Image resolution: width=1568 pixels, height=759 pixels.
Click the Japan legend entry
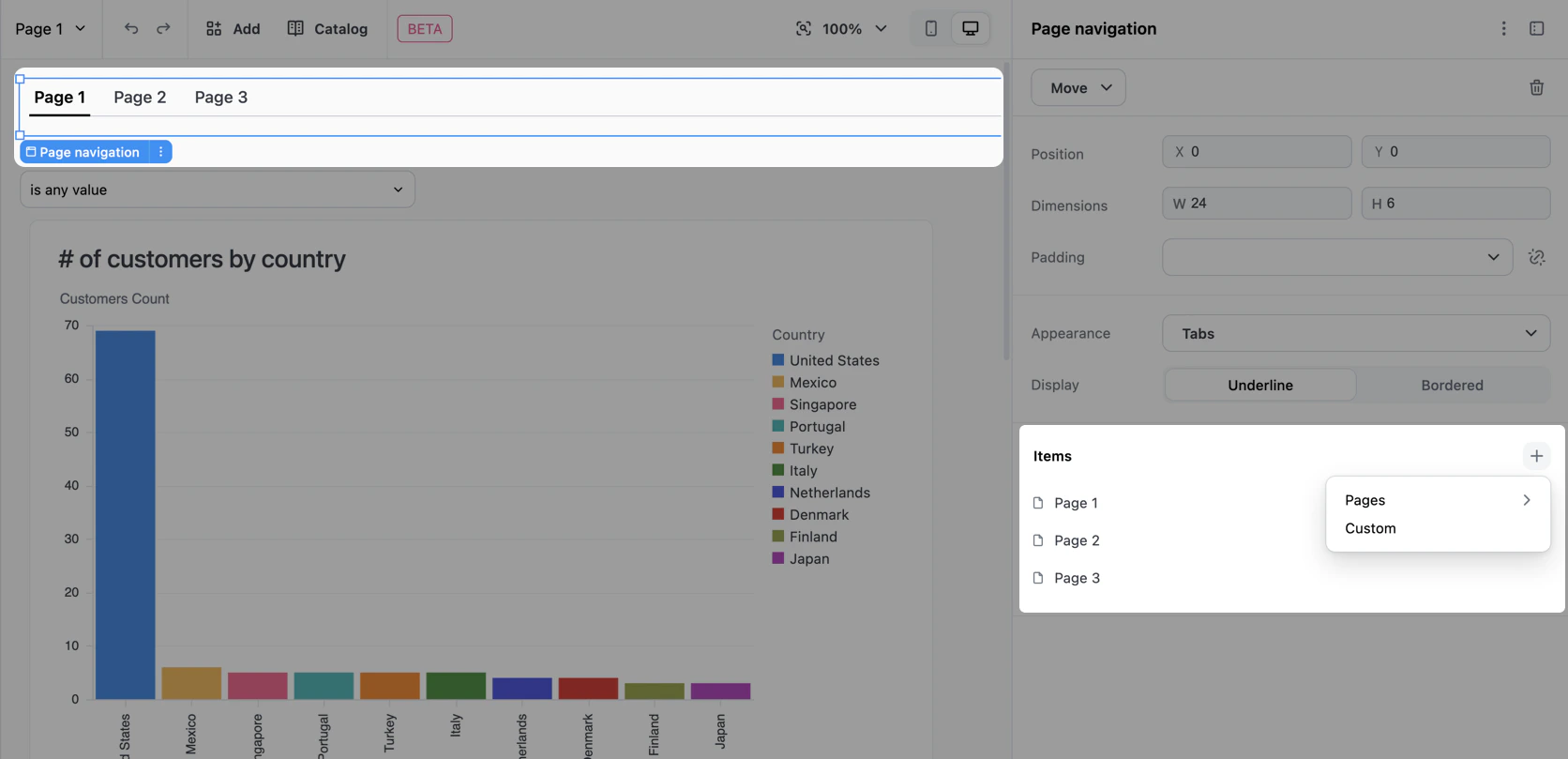[801, 558]
